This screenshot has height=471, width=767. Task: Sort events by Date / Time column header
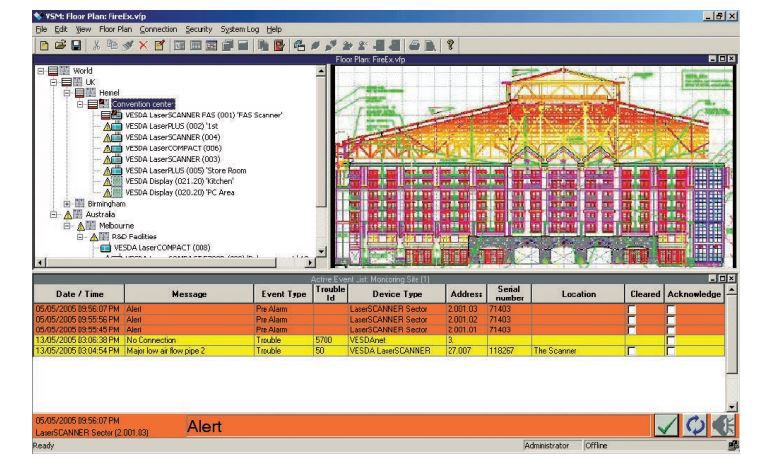(x=79, y=294)
